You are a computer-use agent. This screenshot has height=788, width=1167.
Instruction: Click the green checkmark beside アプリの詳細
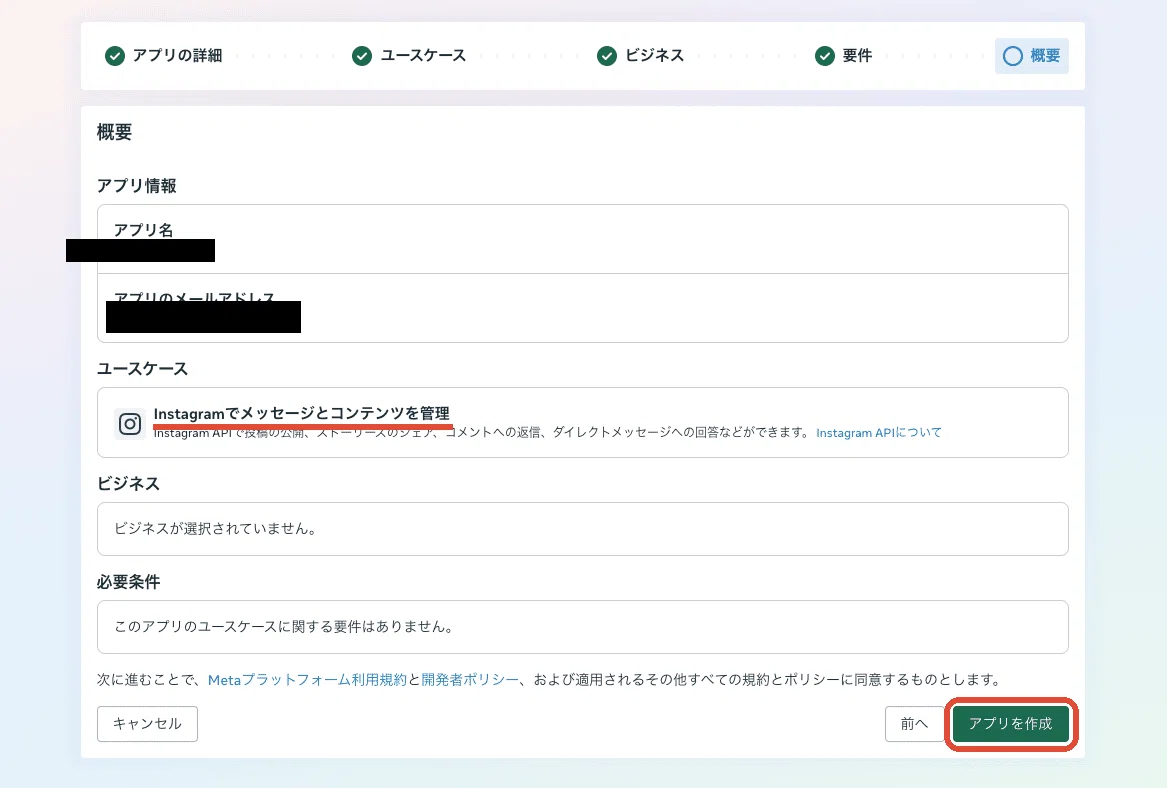(x=115, y=56)
